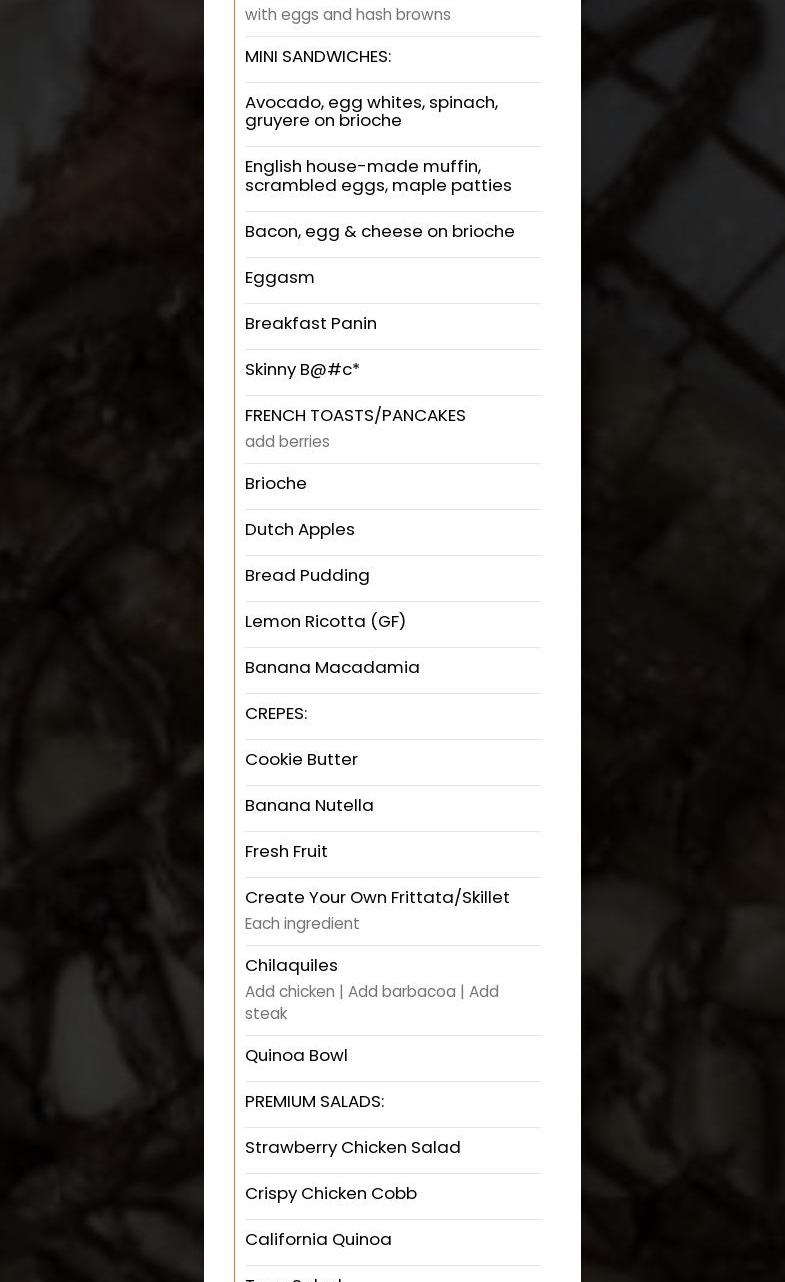Click the CREPES heading
785x1282 pixels.
coord(276,714)
